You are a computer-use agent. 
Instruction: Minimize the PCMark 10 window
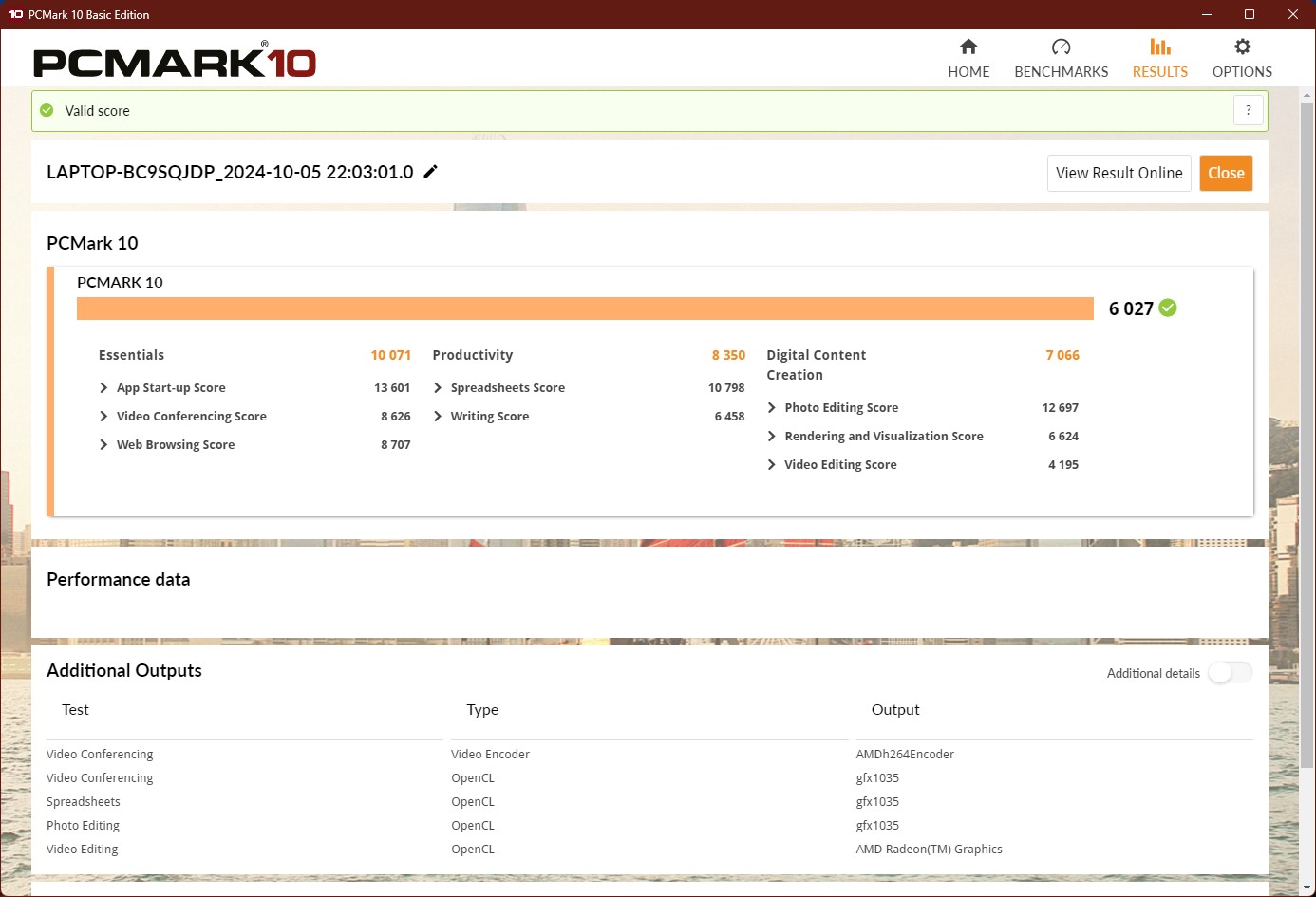[1207, 14]
